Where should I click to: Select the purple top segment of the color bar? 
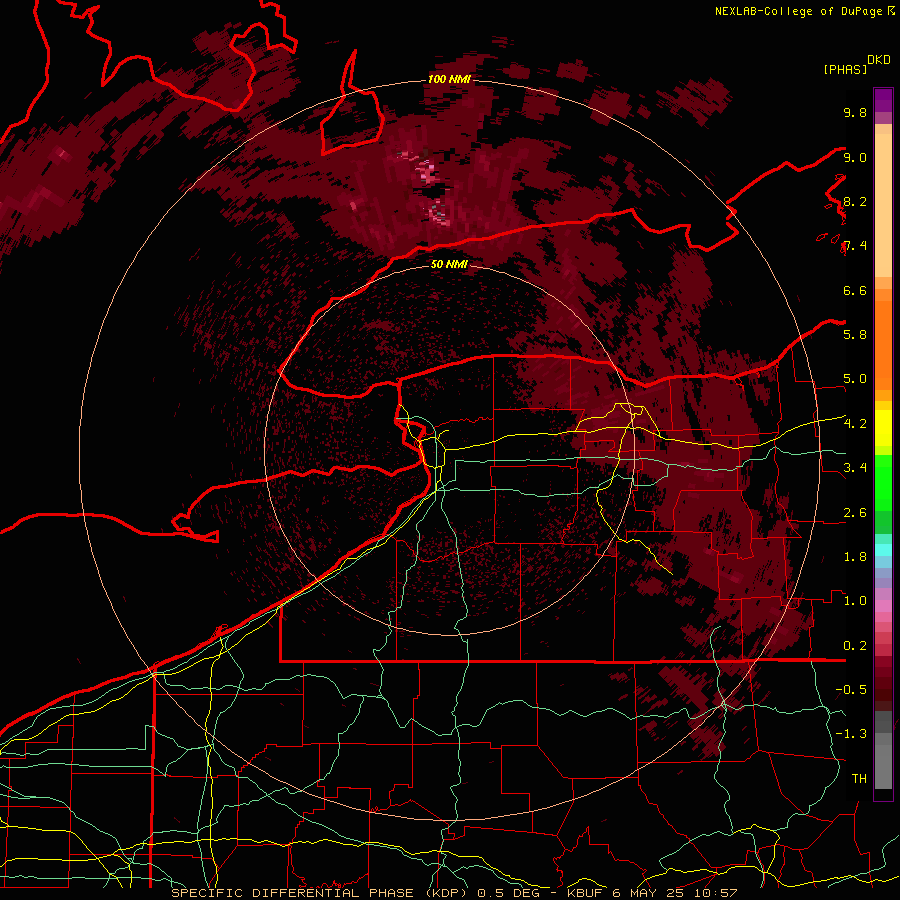(883, 100)
